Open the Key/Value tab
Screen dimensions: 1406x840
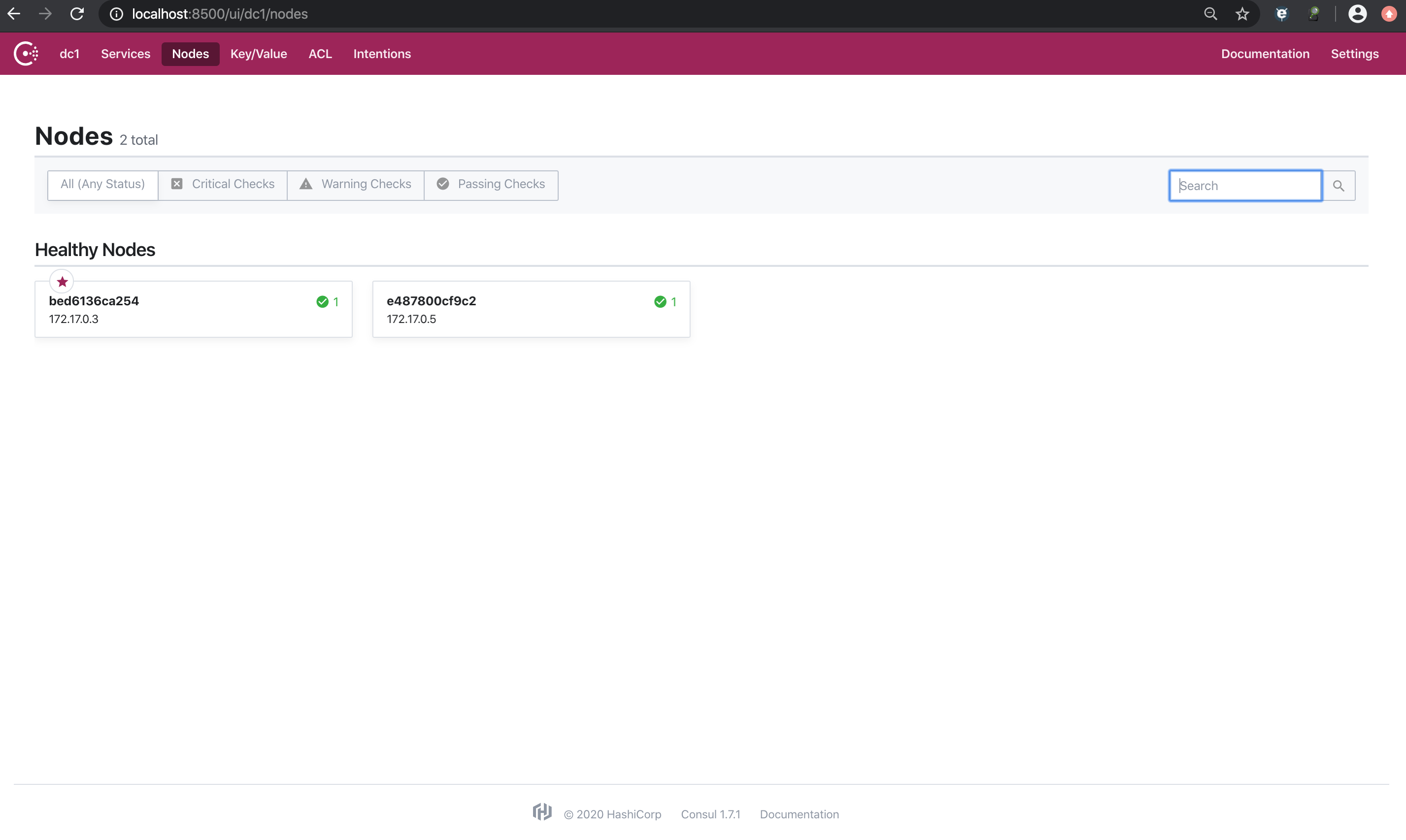click(x=258, y=54)
